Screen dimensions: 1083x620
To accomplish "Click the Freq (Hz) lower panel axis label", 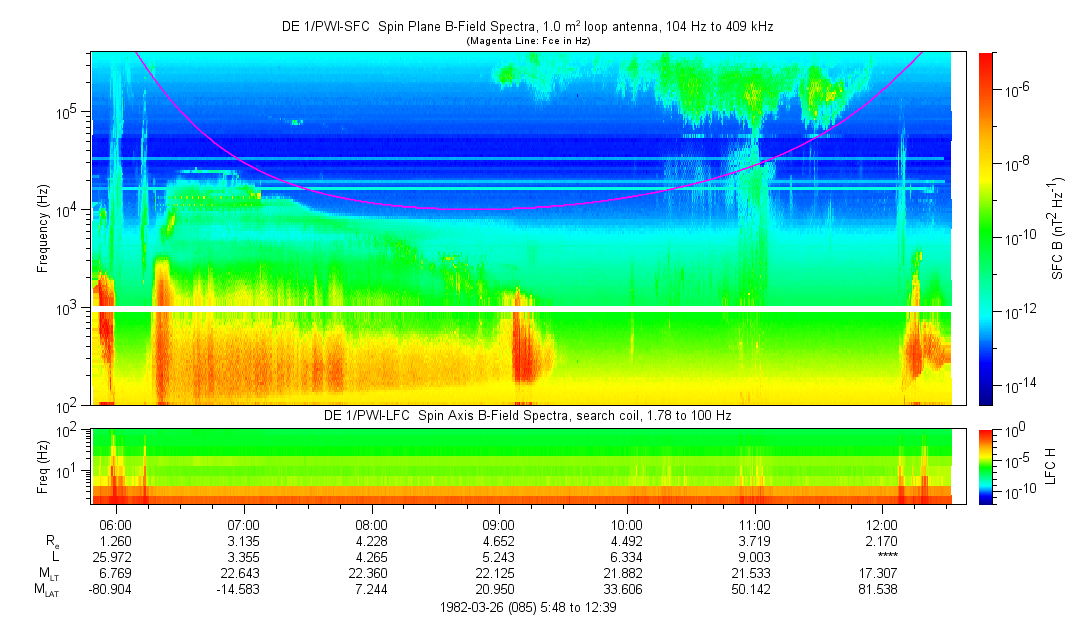I will (x=43, y=466).
